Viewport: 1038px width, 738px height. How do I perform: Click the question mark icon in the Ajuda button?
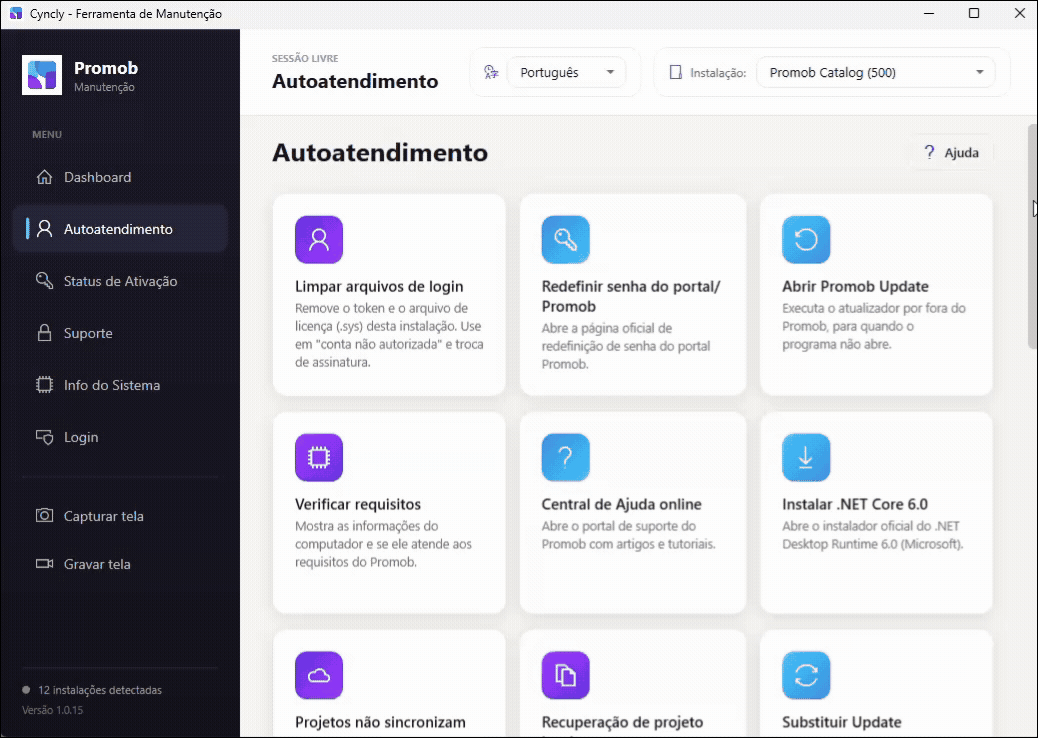coord(929,152)
